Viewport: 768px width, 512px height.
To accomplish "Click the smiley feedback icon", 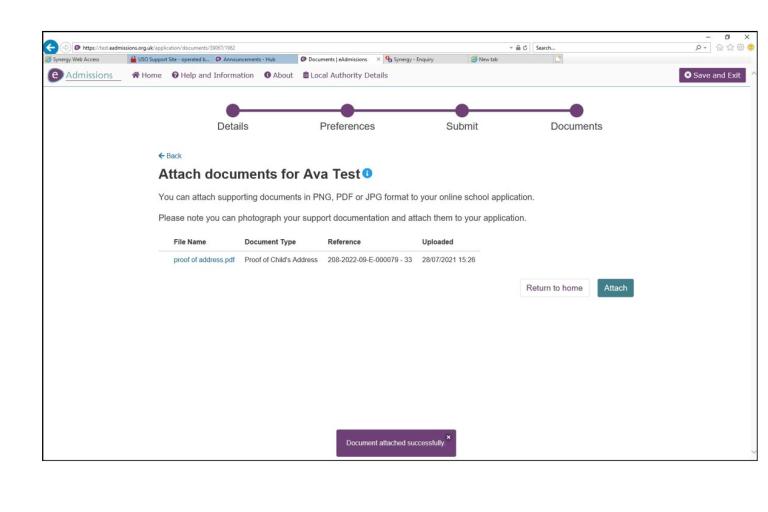I will point(751,48).
